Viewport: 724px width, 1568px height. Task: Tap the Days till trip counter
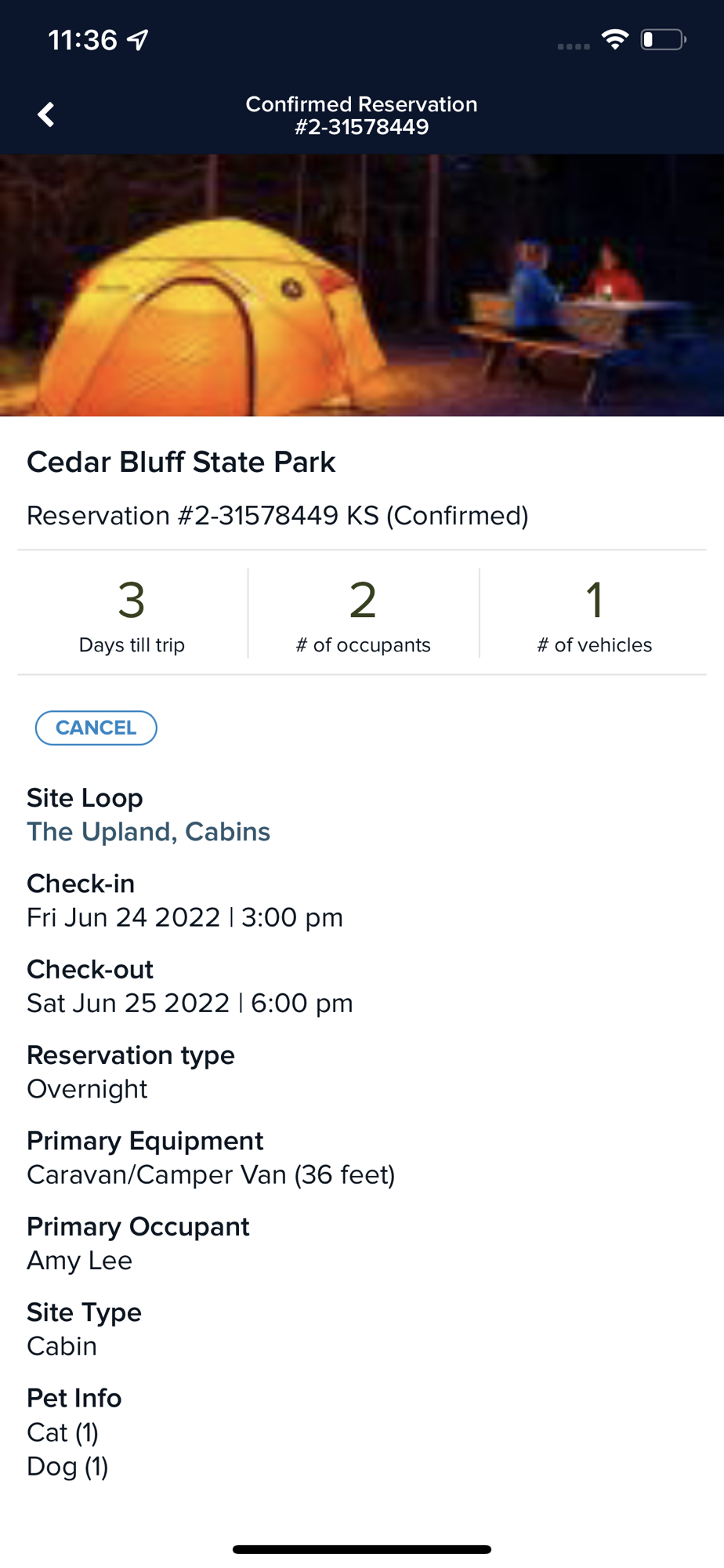click(132, 615)
